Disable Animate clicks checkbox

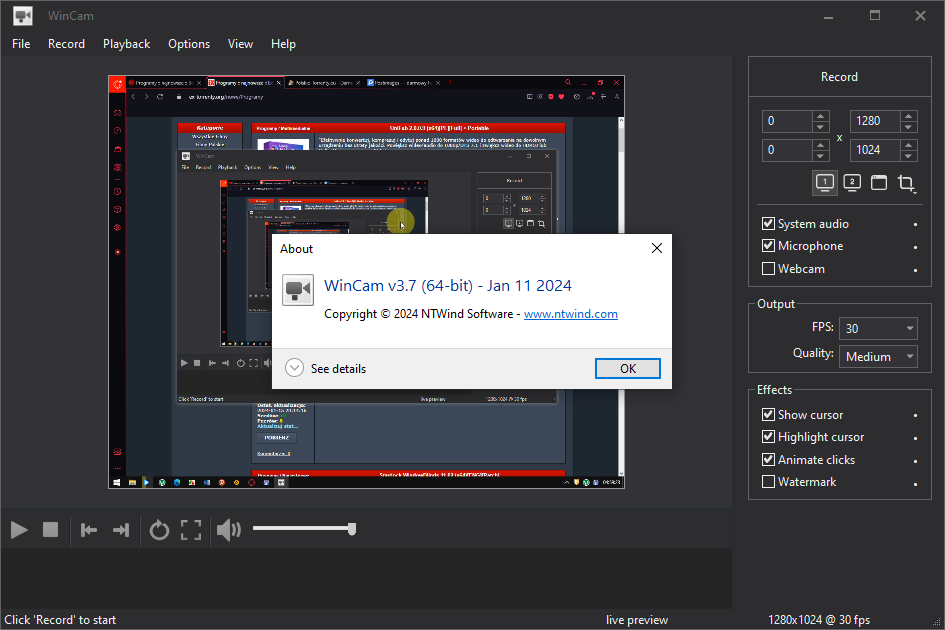coord(768,459)
